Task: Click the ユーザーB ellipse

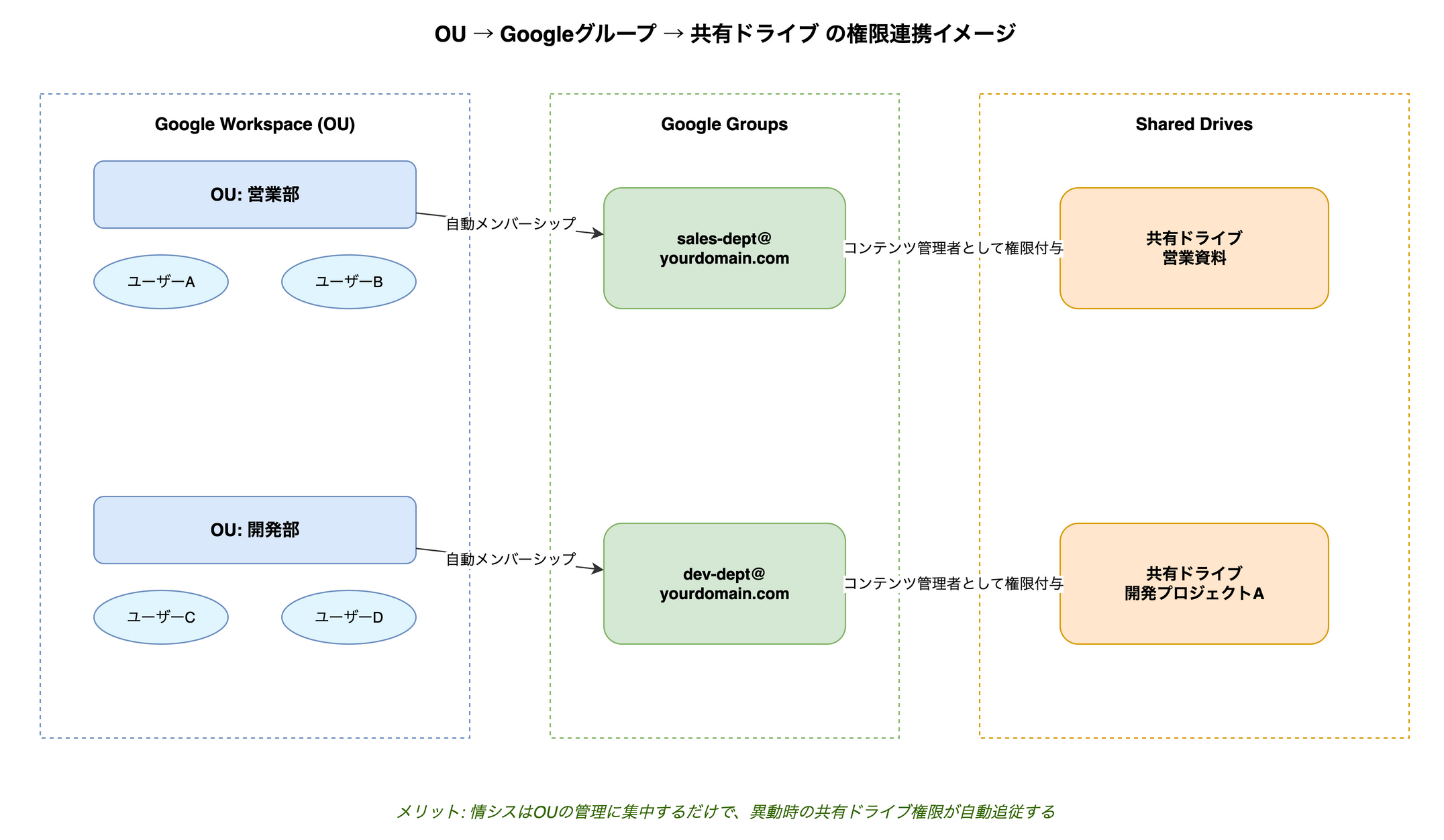Action: tap(348, 282)
